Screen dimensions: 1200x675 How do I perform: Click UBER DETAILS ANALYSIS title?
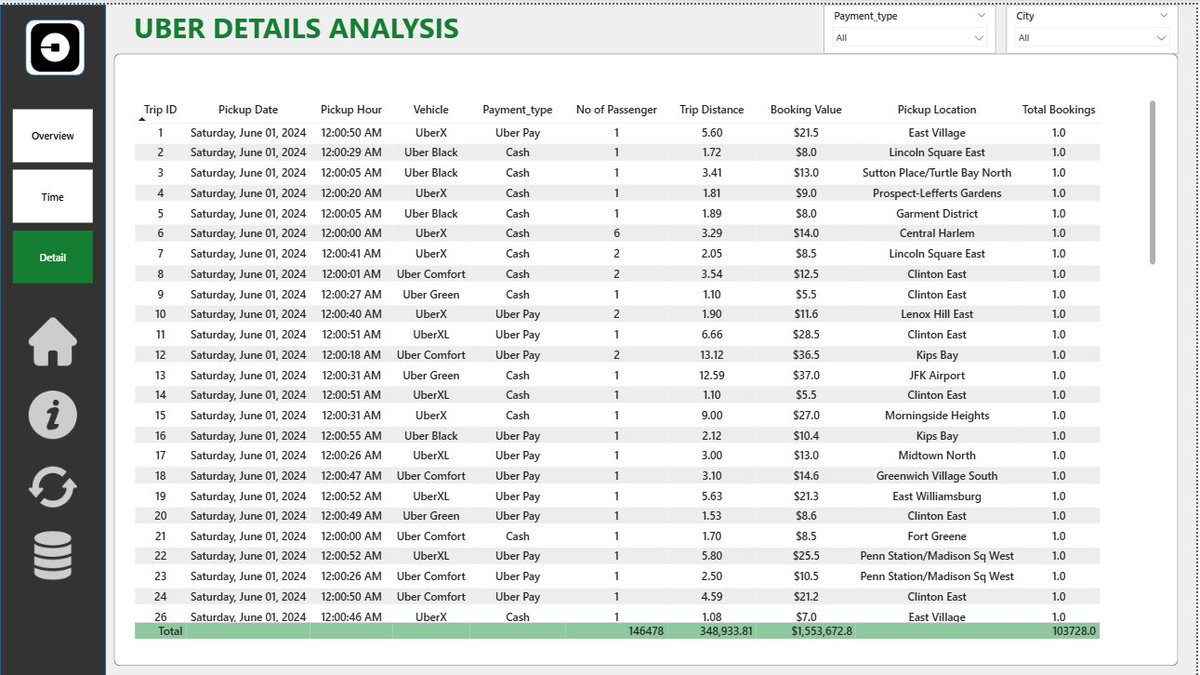pyautogui.click(x=297, y=29)
